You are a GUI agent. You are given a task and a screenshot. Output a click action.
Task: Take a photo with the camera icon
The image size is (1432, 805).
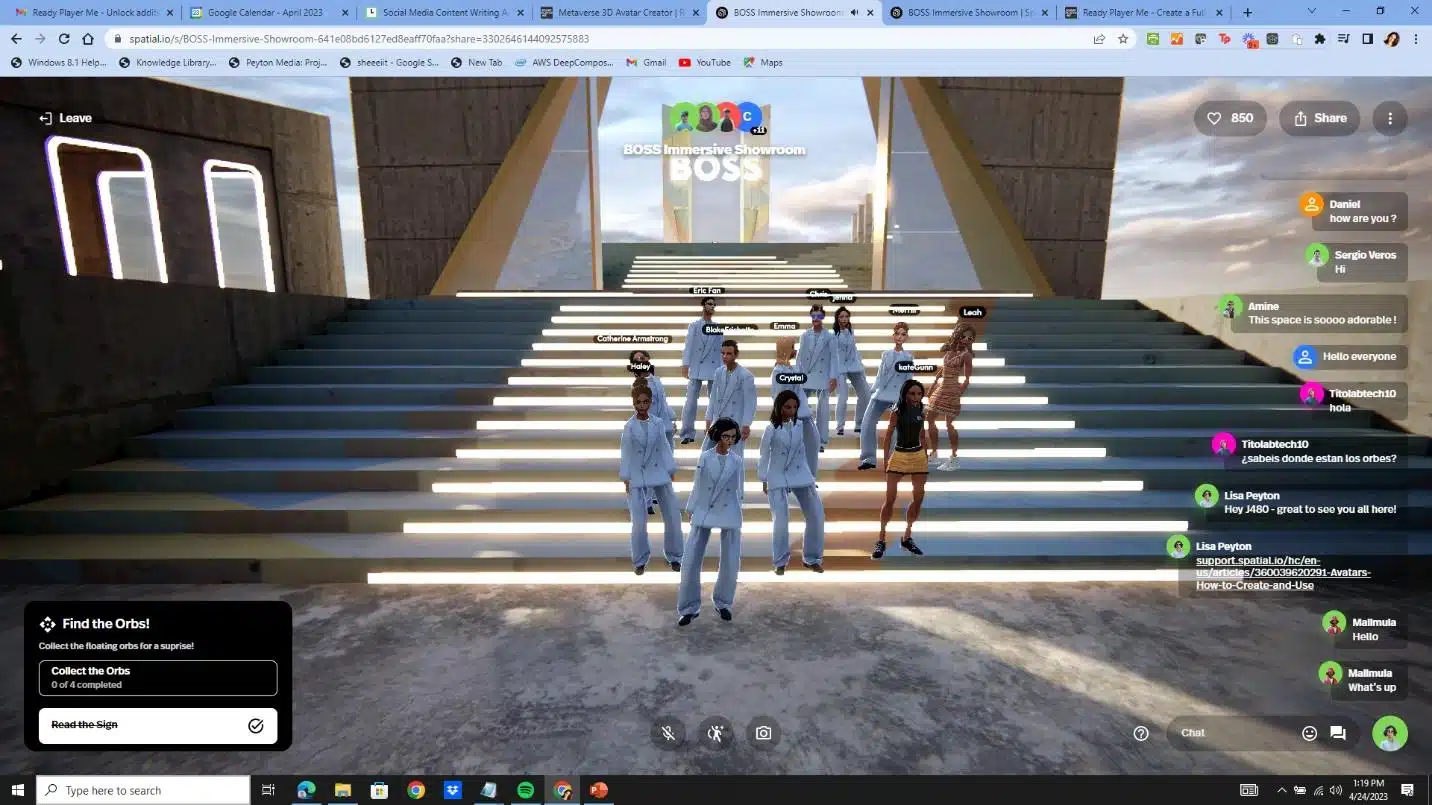coord(763,733)
